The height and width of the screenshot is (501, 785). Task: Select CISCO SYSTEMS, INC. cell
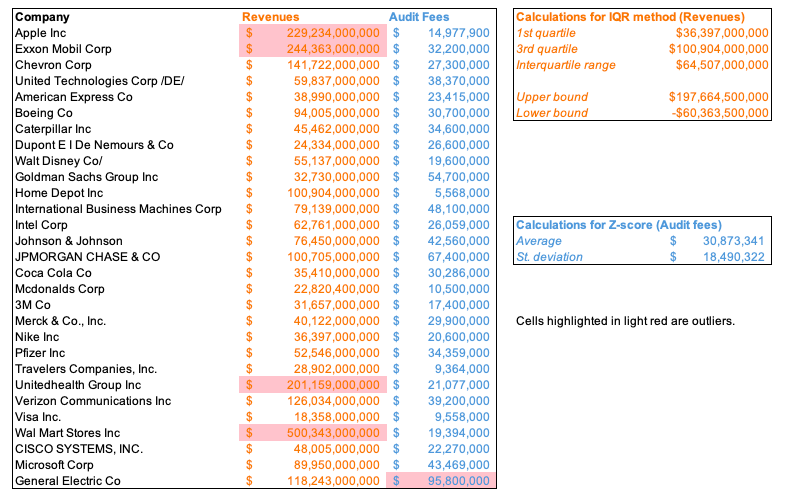(79, 449)
